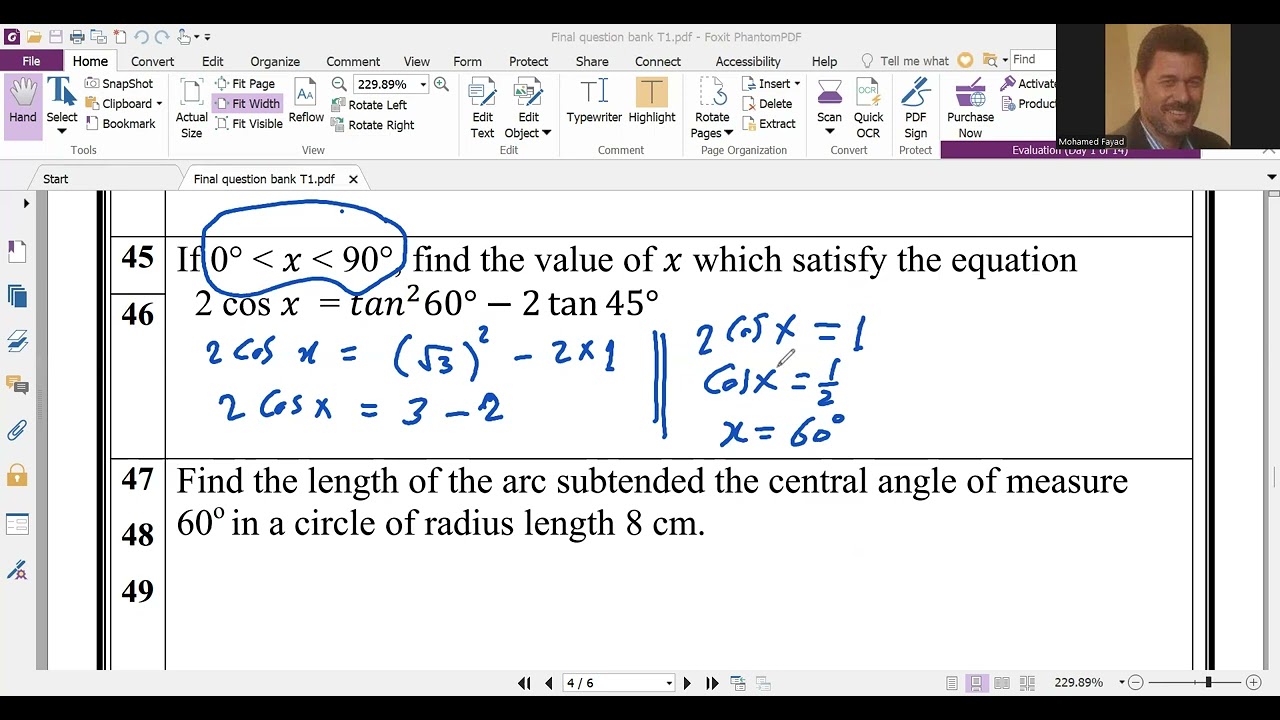This screenshot has width=1280, height=720.
Task: Go to the next page
Action: [x=686, y=683]
